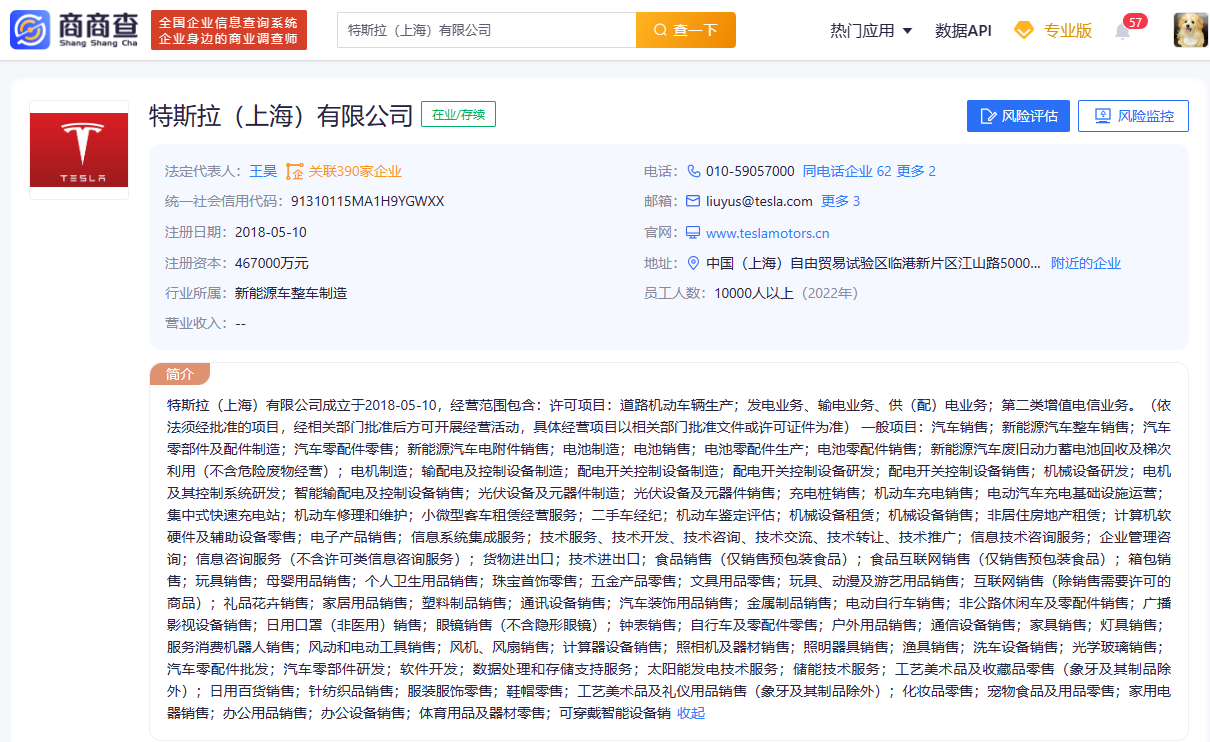Click the 风险监控 monitor icon
The height and width of the screenshot is (742, 1210).
(x=1103, y=116)
